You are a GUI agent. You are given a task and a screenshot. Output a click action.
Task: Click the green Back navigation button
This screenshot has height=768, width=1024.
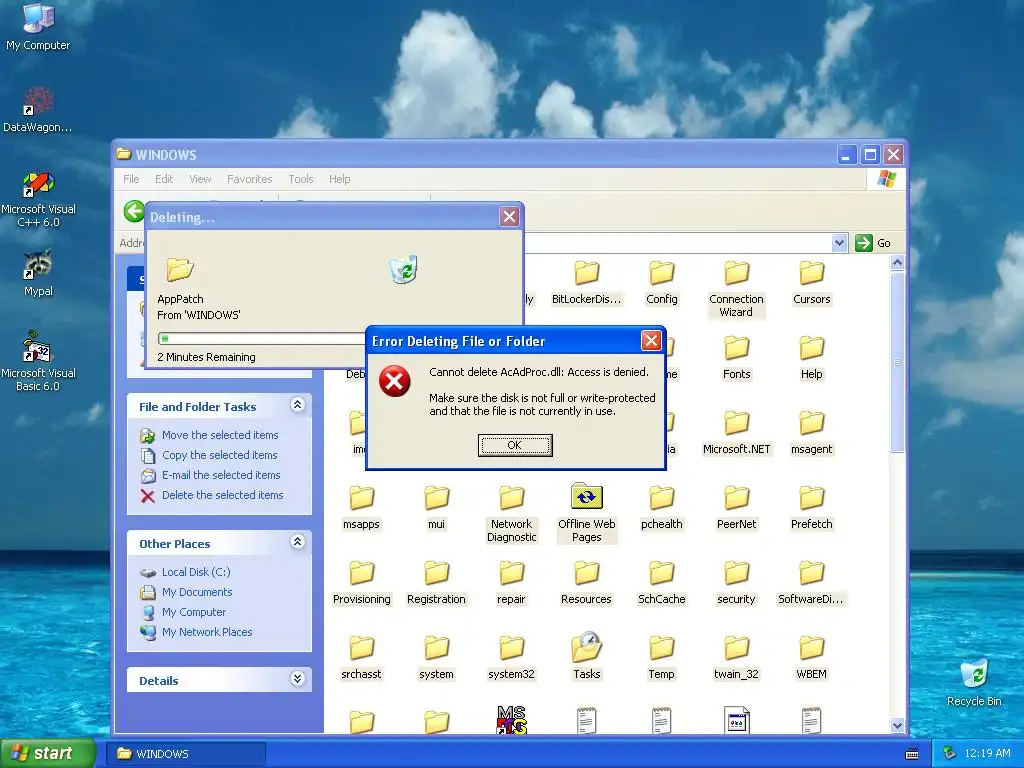134,211
